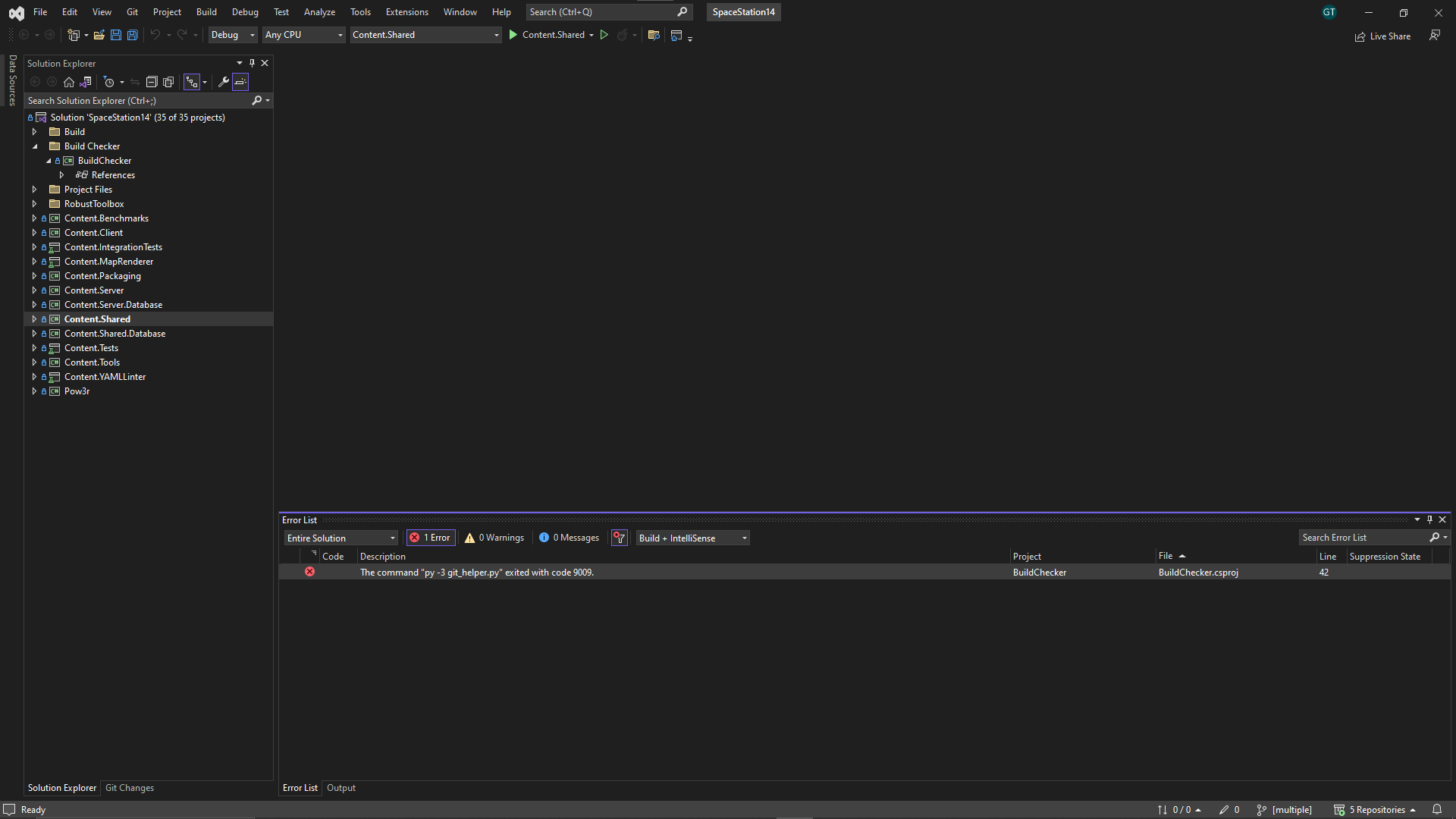Click Start Without Debugging hollow play icon
This screenshot has height=819, width=1456.
(x=604, y=35)
